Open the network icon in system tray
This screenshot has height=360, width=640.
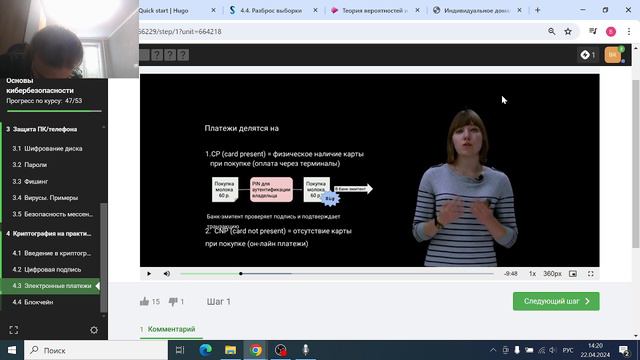tap(542, 350)
